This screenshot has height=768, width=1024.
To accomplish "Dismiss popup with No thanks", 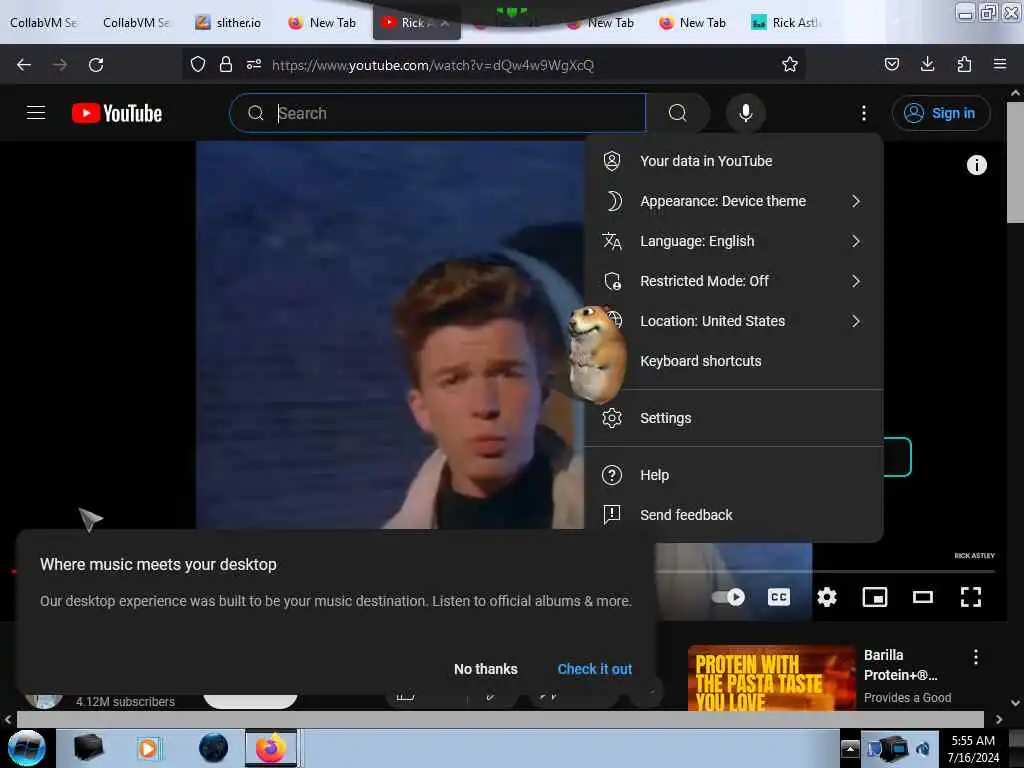I will coord(485,669).
